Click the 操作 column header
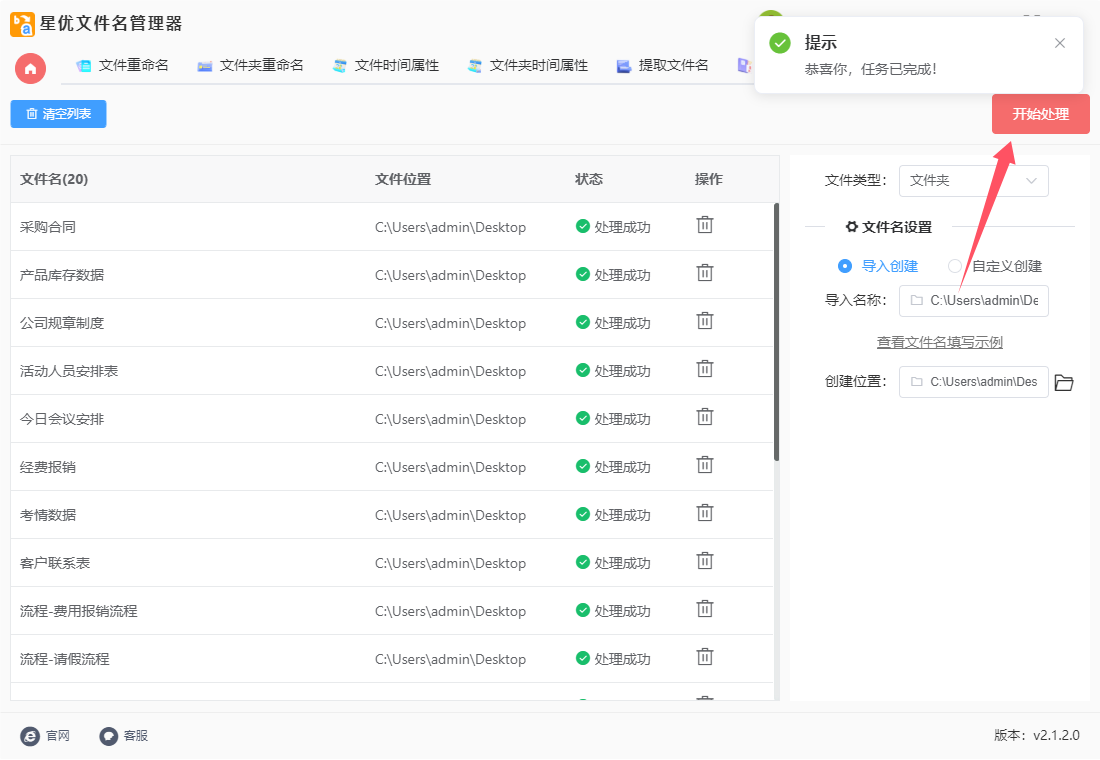Image resolution: width=1100 pixels, height=760 pixels. tap(709, 179)
